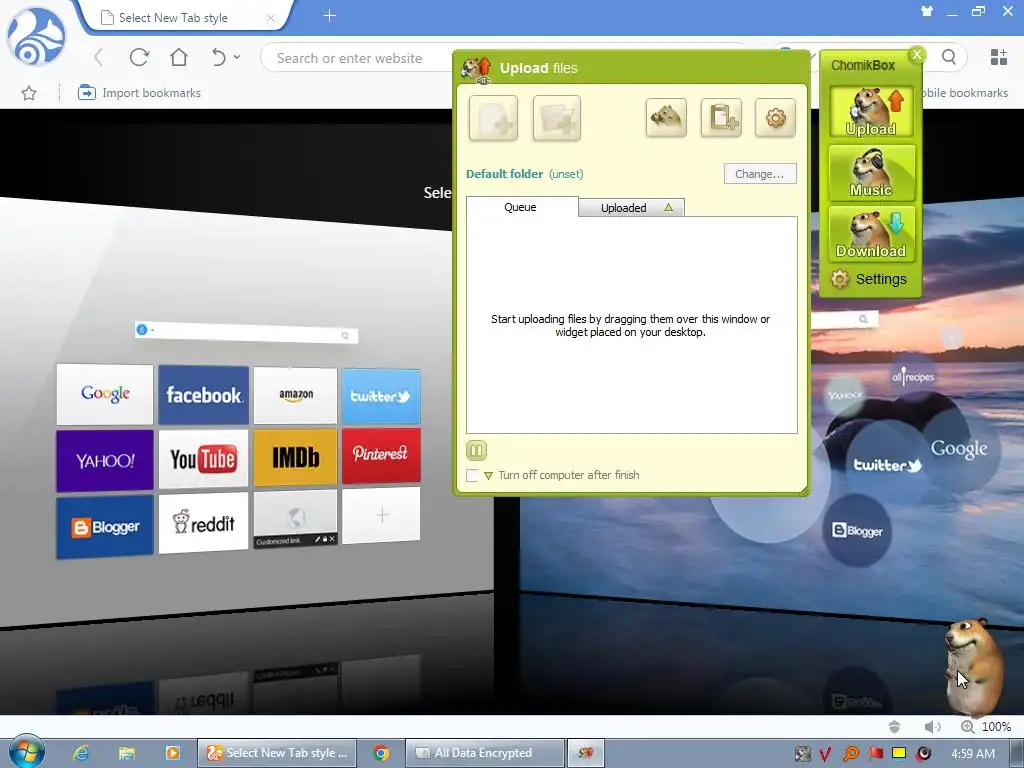Select the Yahoo tile in grid style
Viewport: 1024px width, 768px height.
click(105, 460)
